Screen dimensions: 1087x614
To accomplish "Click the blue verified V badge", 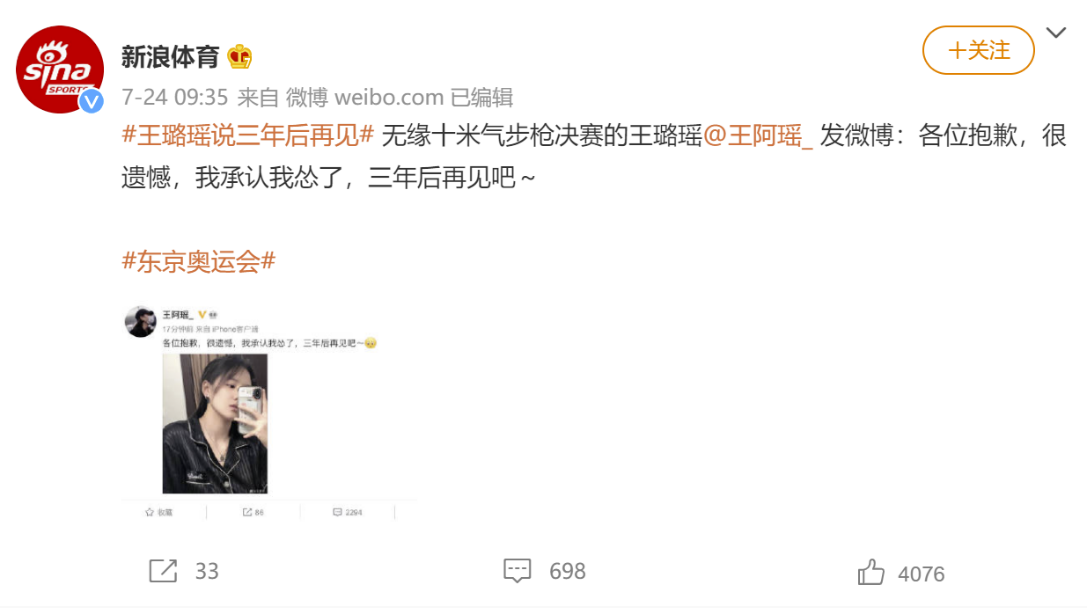I will coord(91,101).
